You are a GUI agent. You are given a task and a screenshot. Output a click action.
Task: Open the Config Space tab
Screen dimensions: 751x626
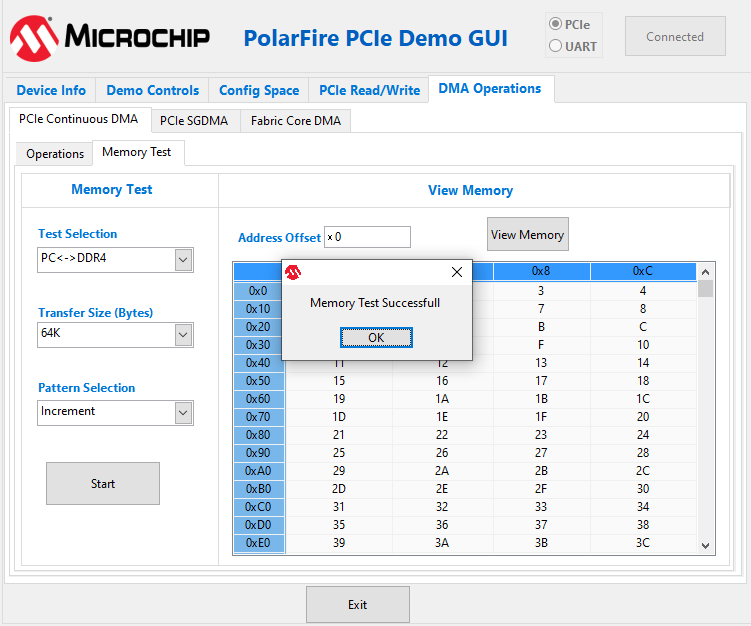tap(259, 90)
